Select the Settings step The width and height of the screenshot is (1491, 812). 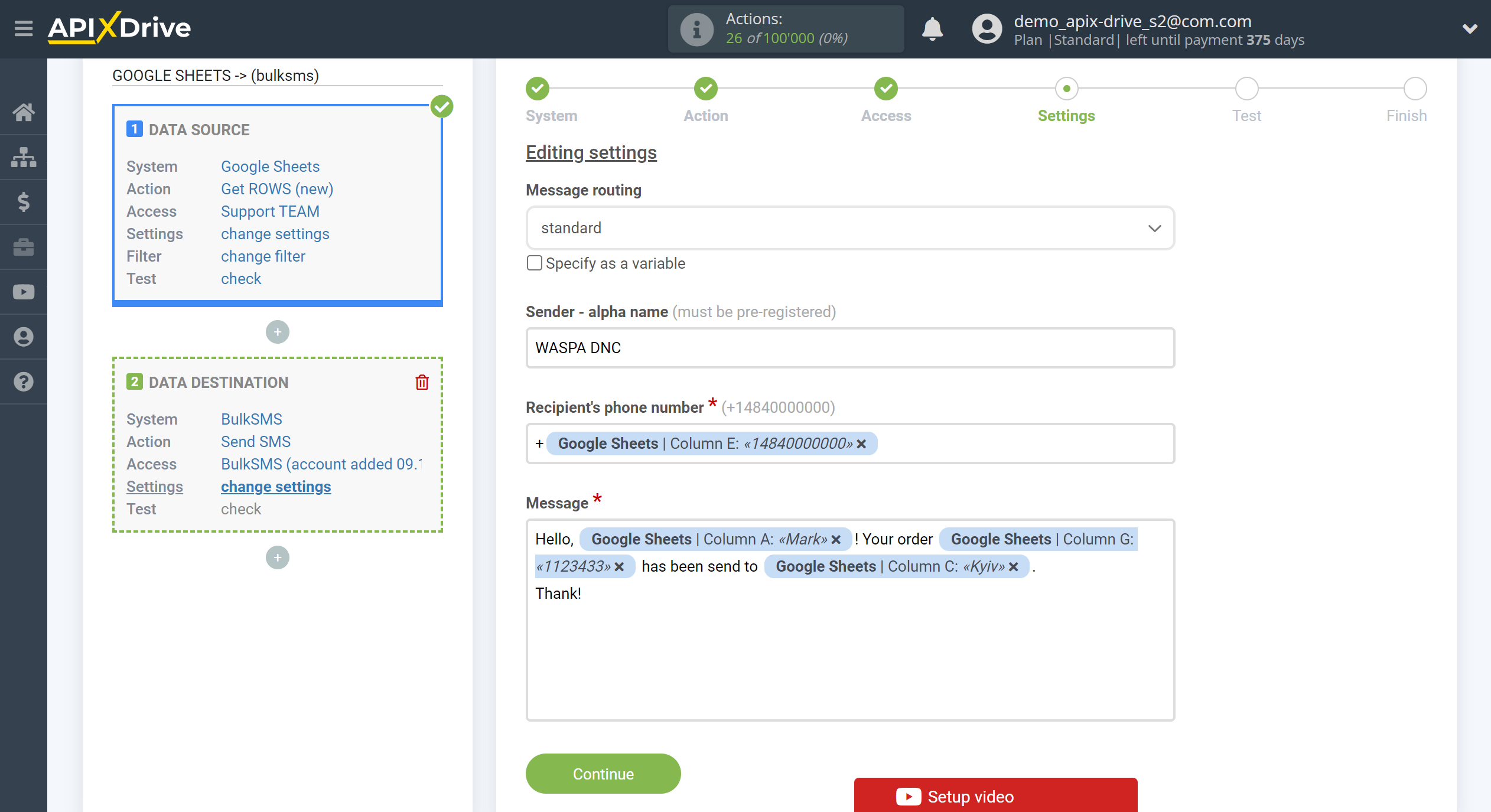[x=1067, y=89]
